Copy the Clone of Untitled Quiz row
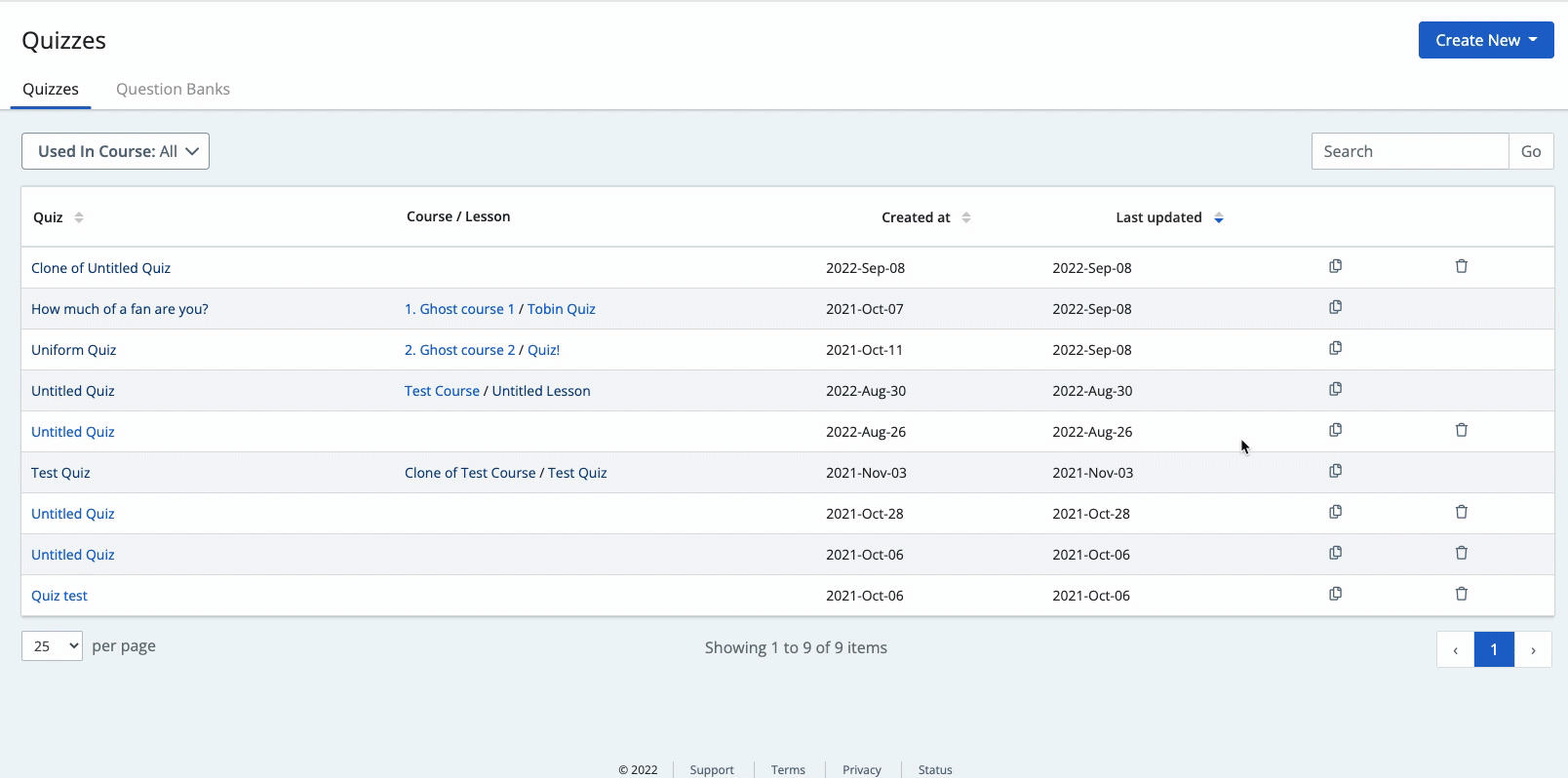The width and height of the screenshot is (1568, 778). click(x=1335, y=266)
